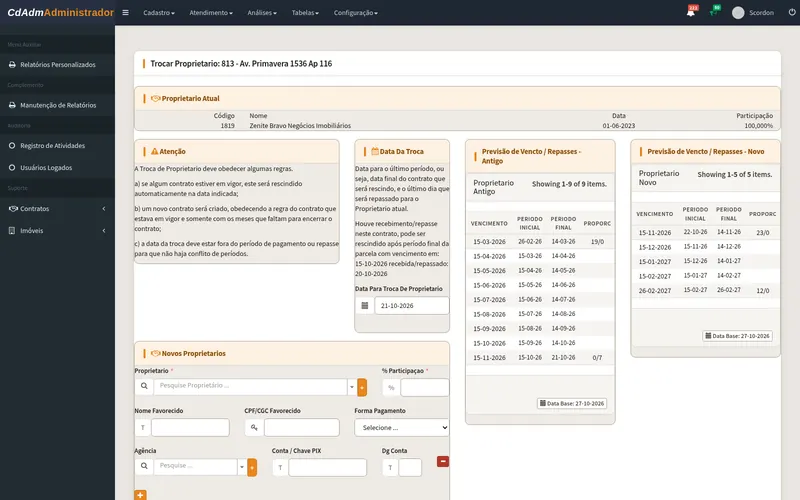Click the calendar icon beside 21-10-2026
Image resolution: width=800 pixels, height=500 pixels.
pos(365,306)
